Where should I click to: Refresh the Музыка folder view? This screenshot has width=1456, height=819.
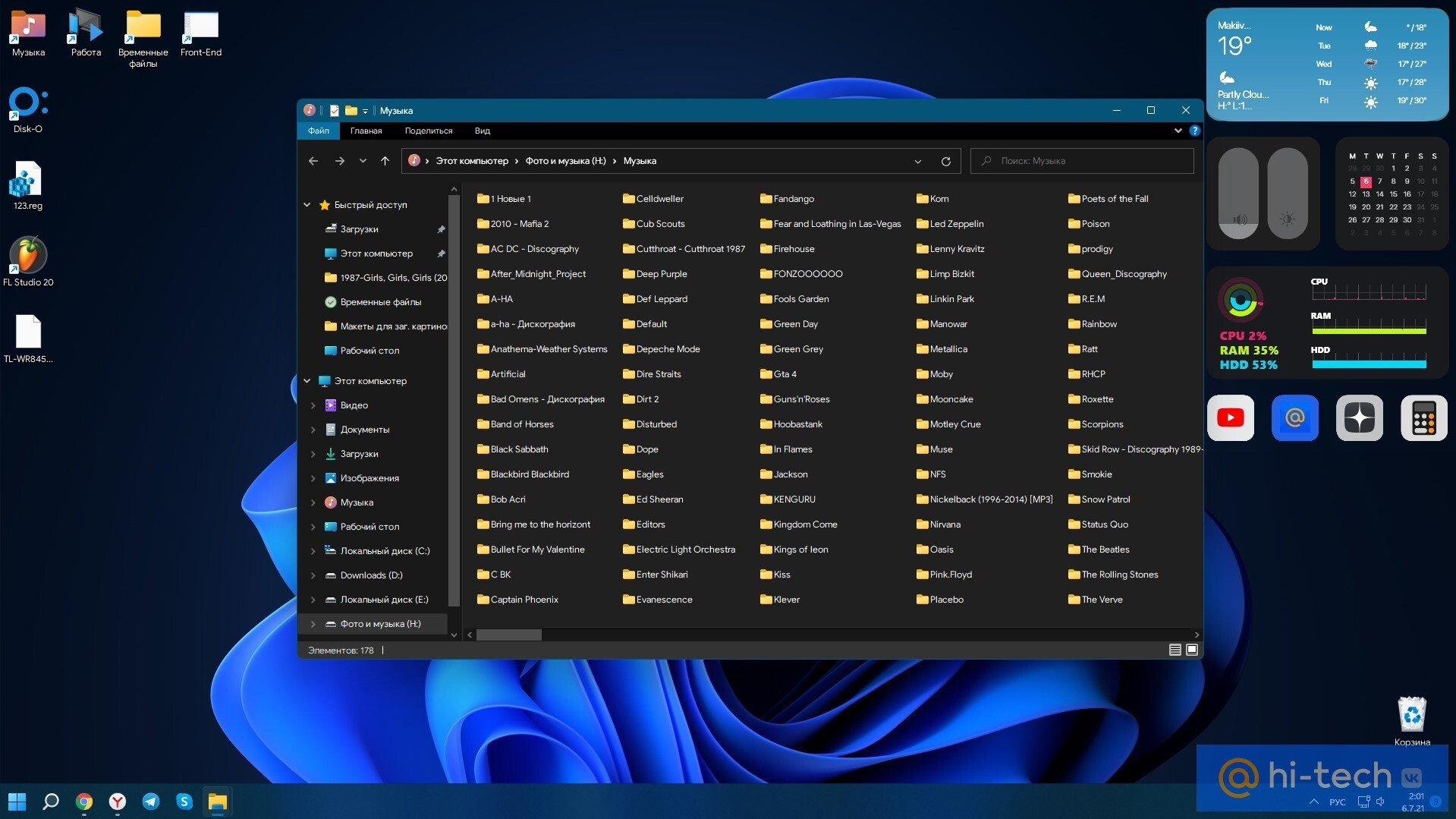point(945,161)
